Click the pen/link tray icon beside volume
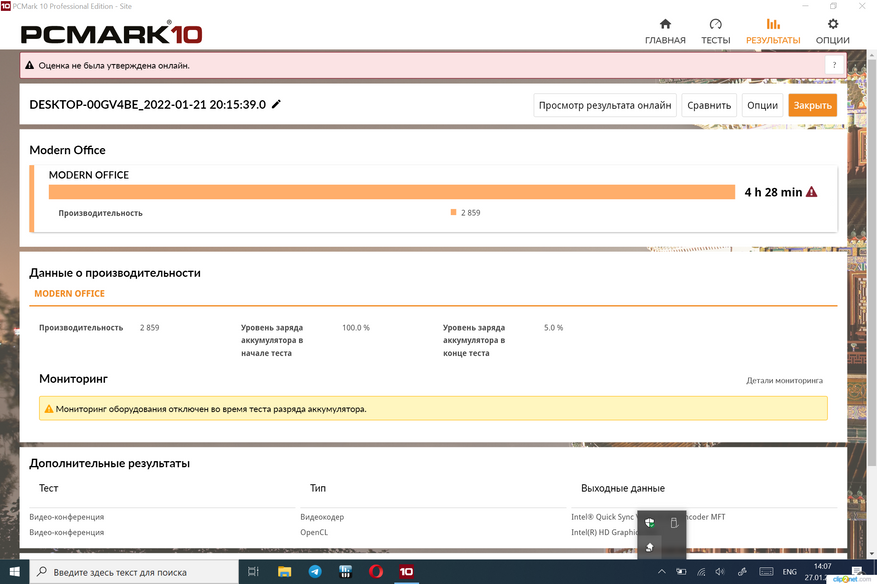The width and height of the screenshot is (877, 584). coord(742,572)
